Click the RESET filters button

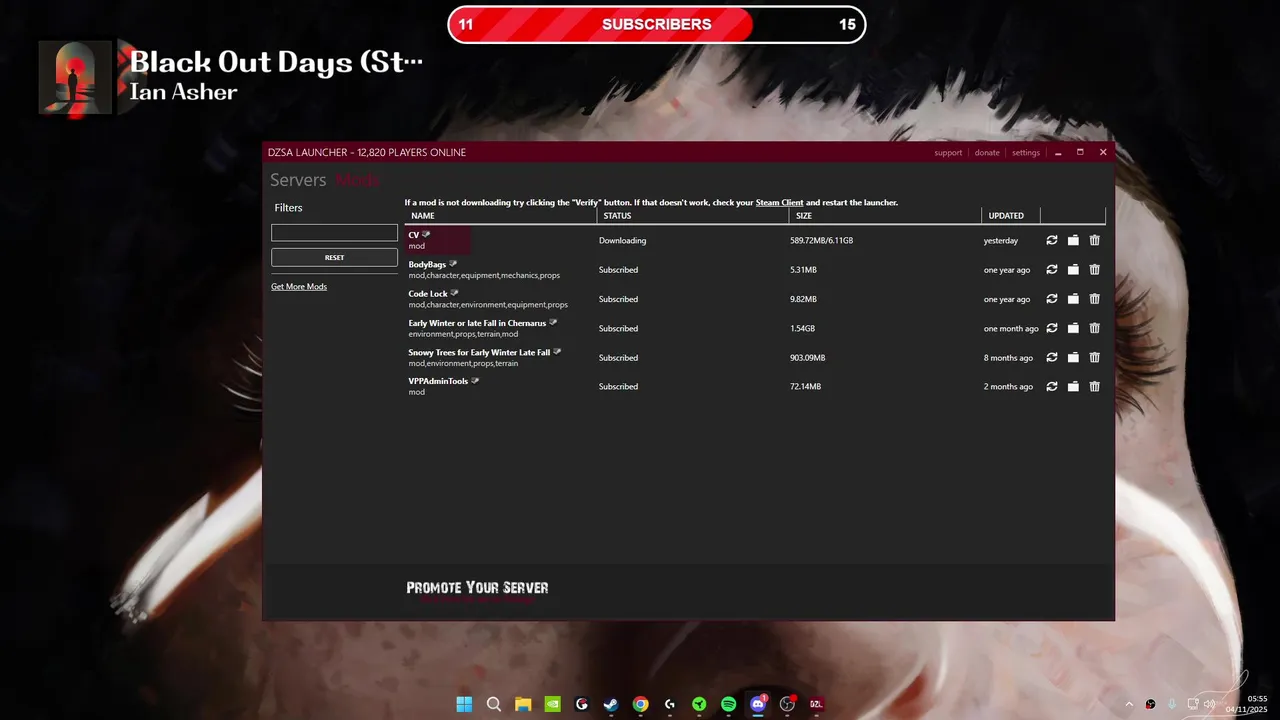coord(334,257)
